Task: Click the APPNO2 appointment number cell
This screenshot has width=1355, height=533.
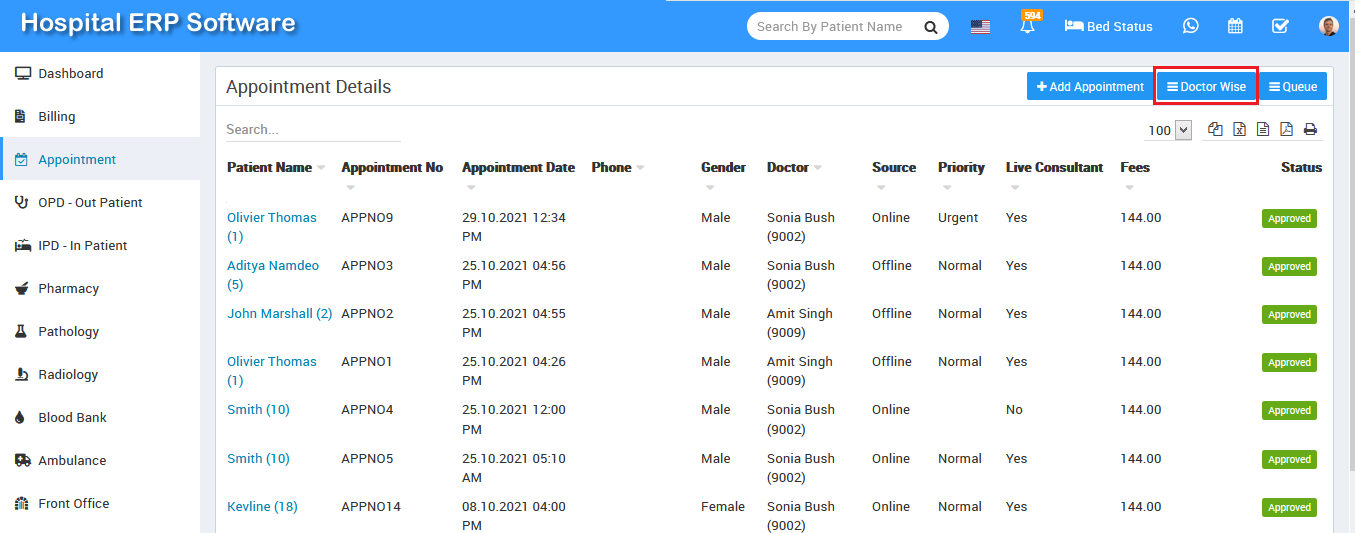Action: pos(367,313)
